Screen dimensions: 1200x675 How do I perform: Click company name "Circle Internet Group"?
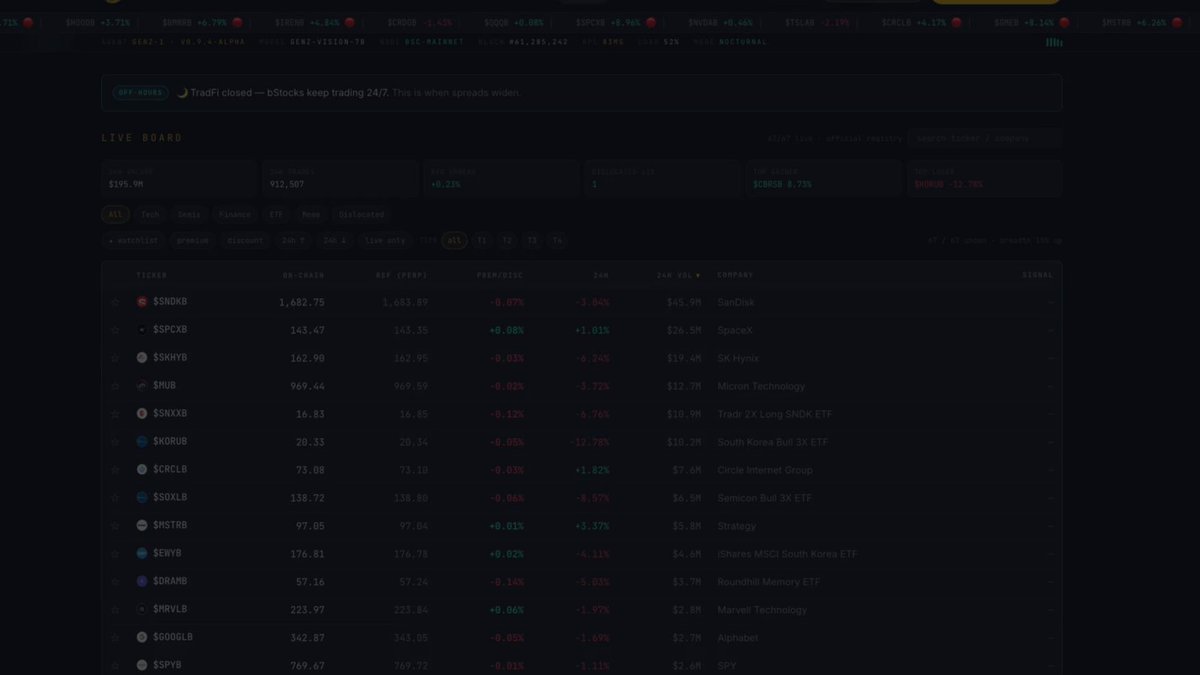tap(765, 470)
